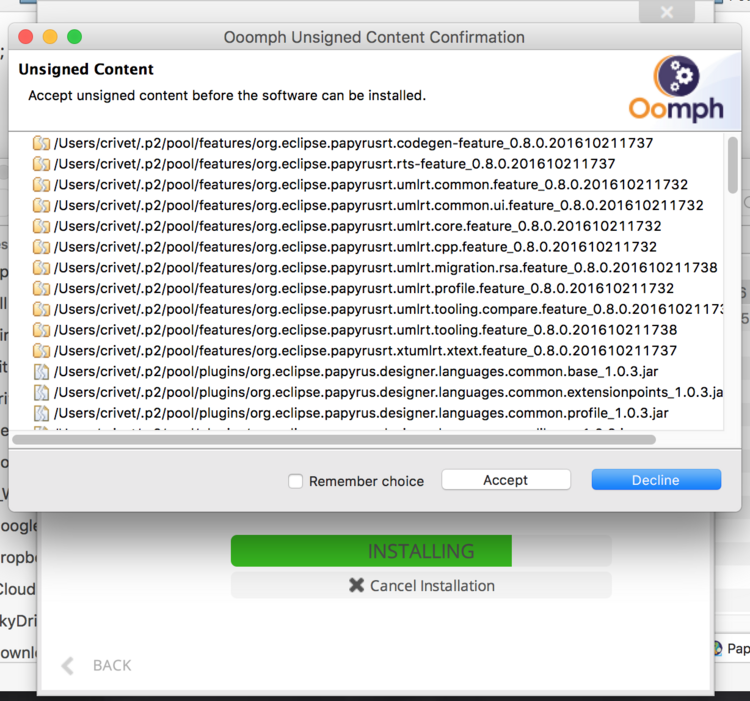Cancel Installation in the installer window
Viewport: 750px width, 701px height.
point(421,585)
